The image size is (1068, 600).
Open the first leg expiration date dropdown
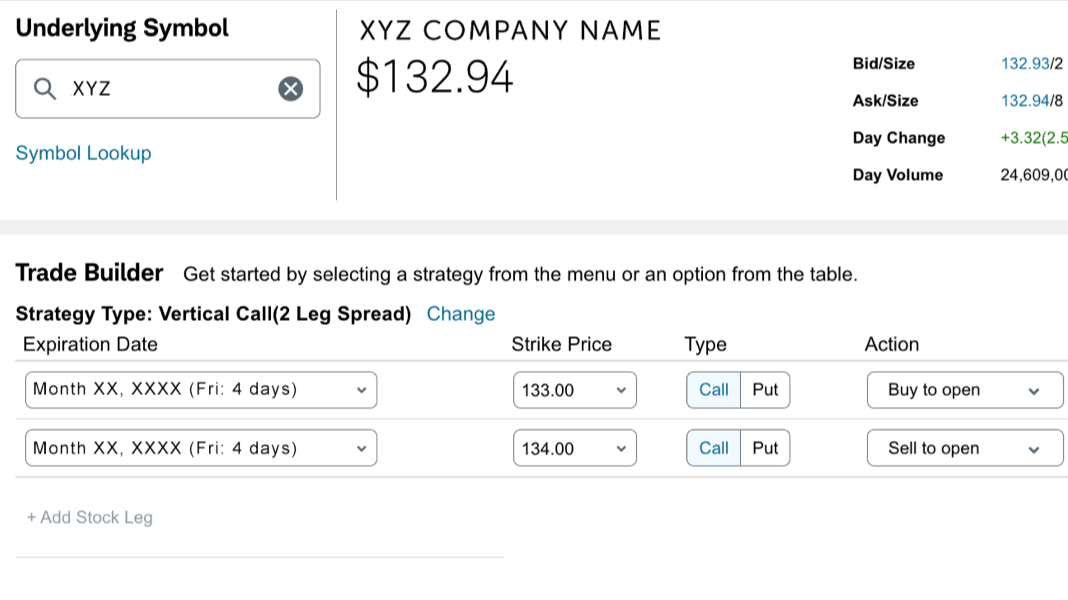200,389
